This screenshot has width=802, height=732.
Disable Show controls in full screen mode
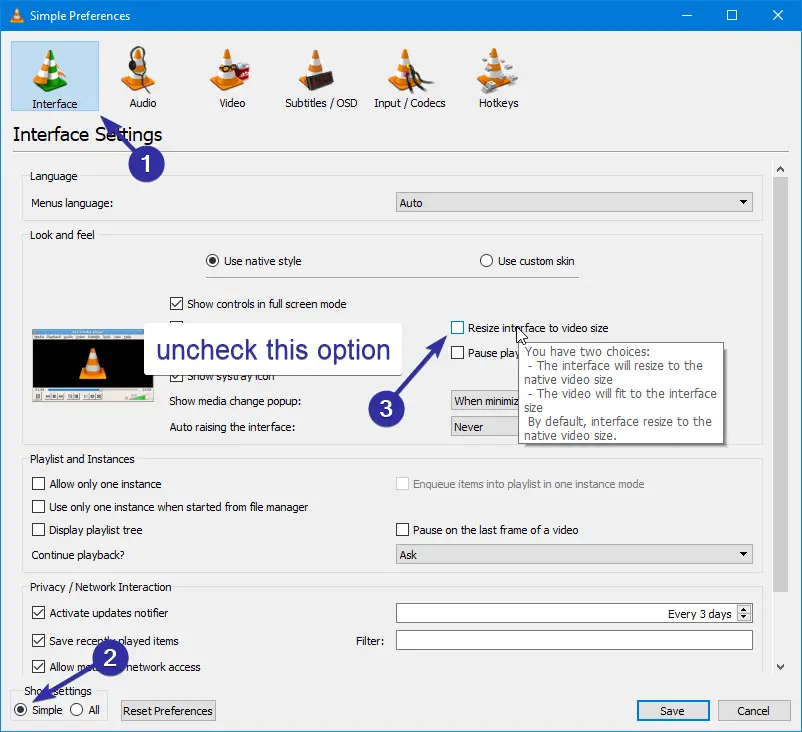click(x=177, y=304)
